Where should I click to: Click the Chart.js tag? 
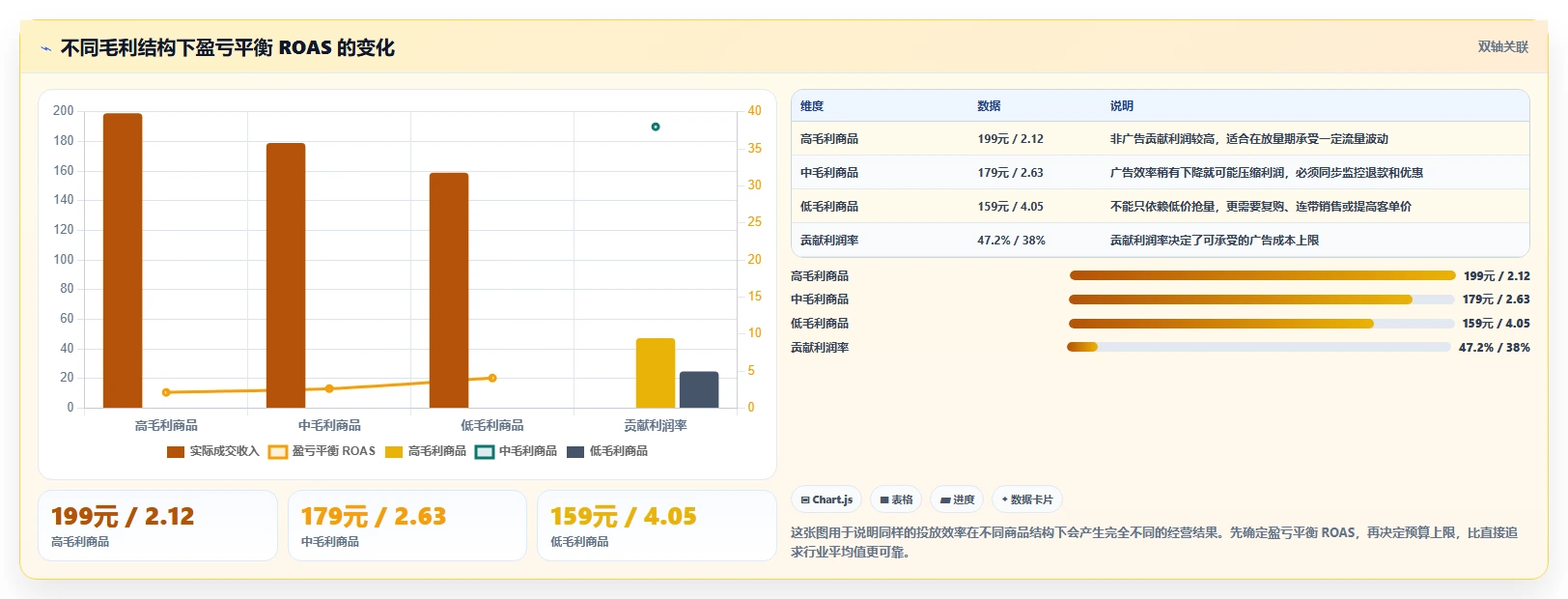point(826,499)
